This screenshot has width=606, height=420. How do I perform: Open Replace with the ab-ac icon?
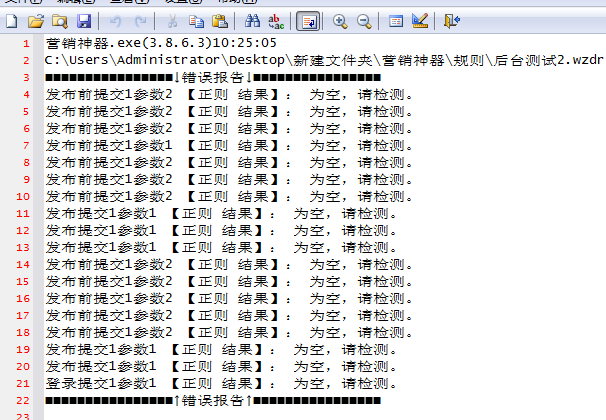(276, 21)
